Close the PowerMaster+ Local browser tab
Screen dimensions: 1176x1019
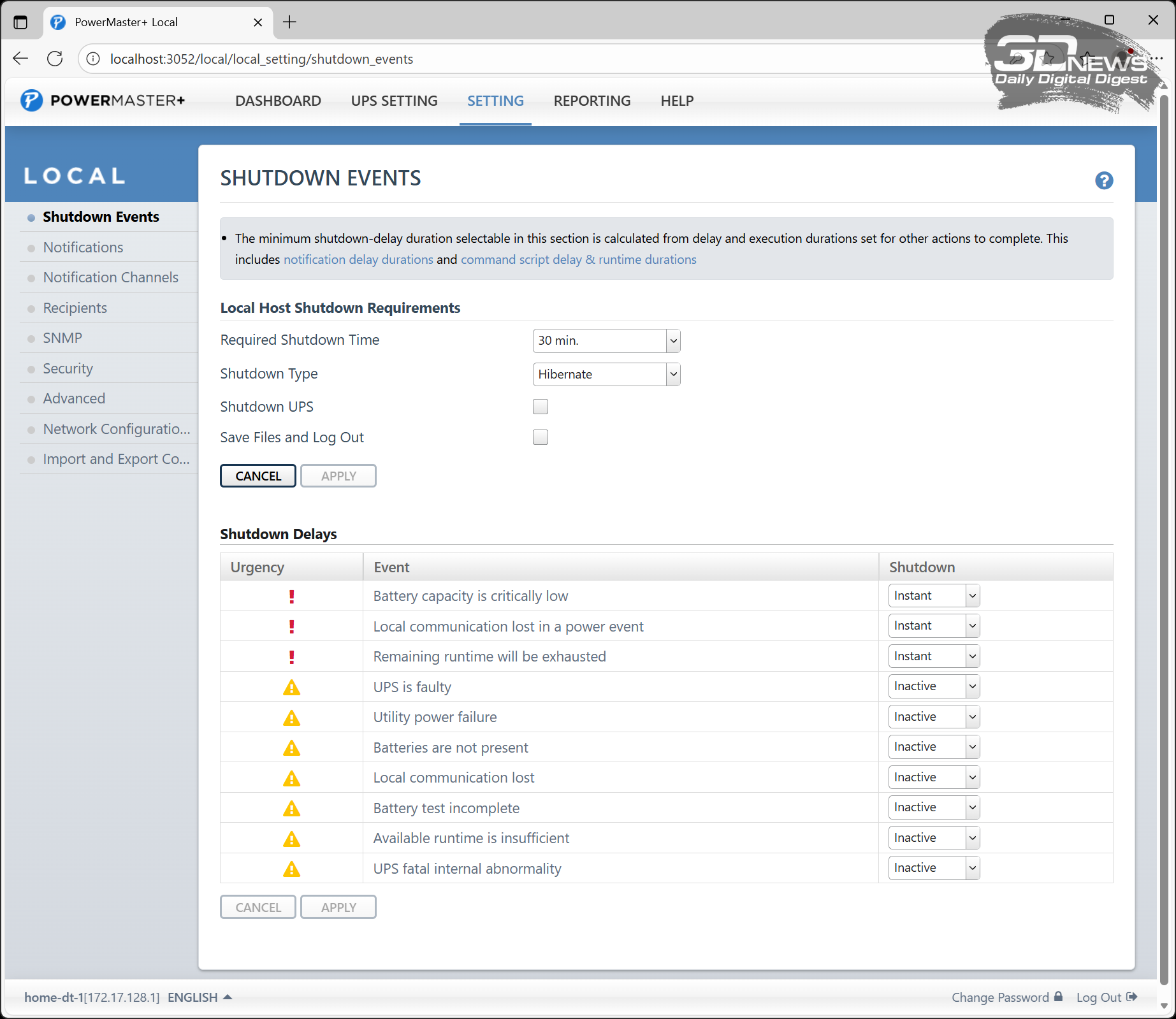click(258, 22)
